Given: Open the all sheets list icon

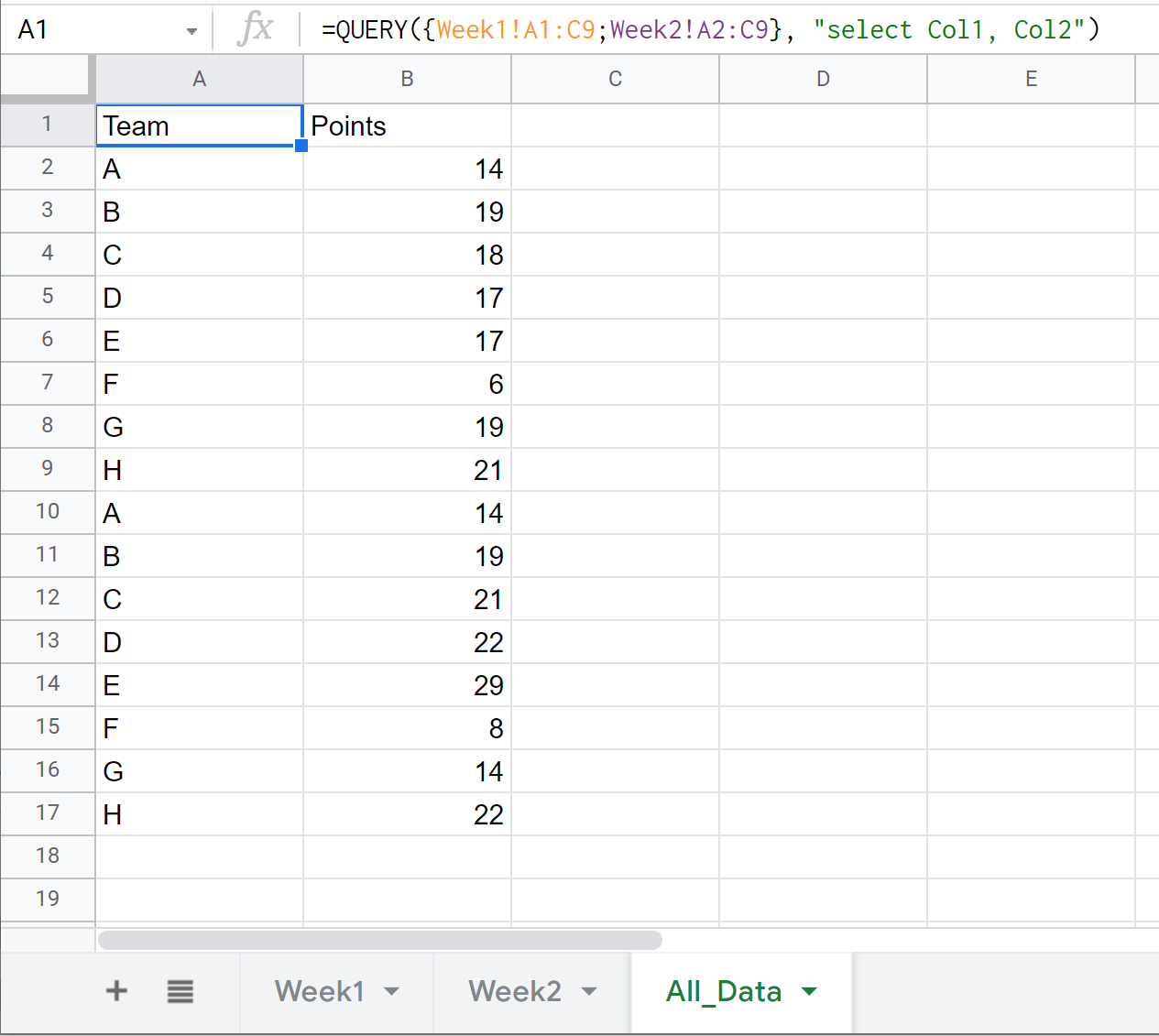Looking at the screenshot, I should pyautogui.click(x=180, y=991).
